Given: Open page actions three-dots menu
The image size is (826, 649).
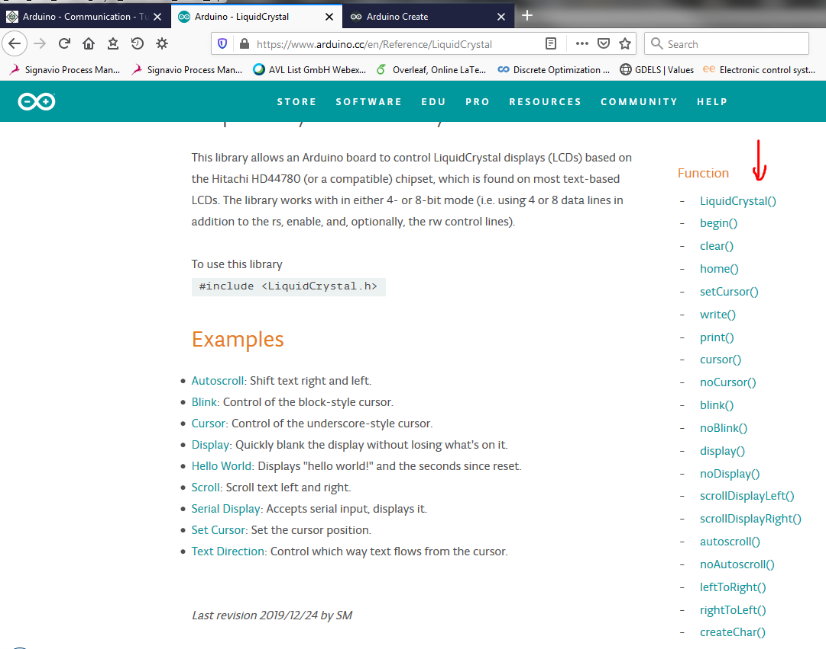Looking at the screenshot, I should coord(581,44).
